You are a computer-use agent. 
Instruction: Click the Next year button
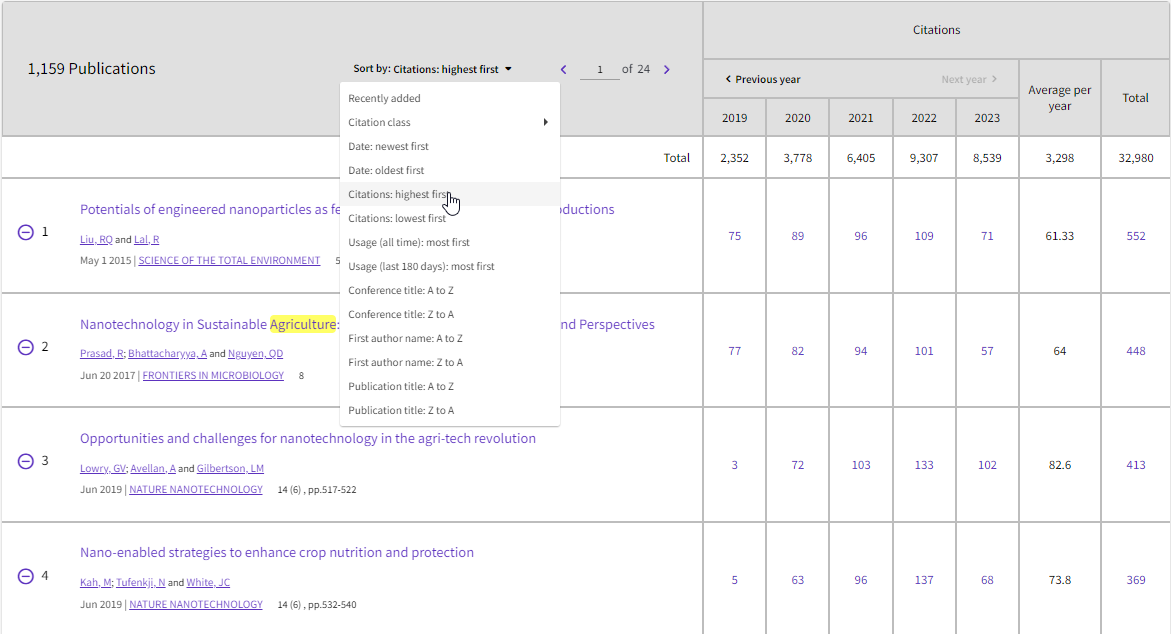(x=969, y=79)
